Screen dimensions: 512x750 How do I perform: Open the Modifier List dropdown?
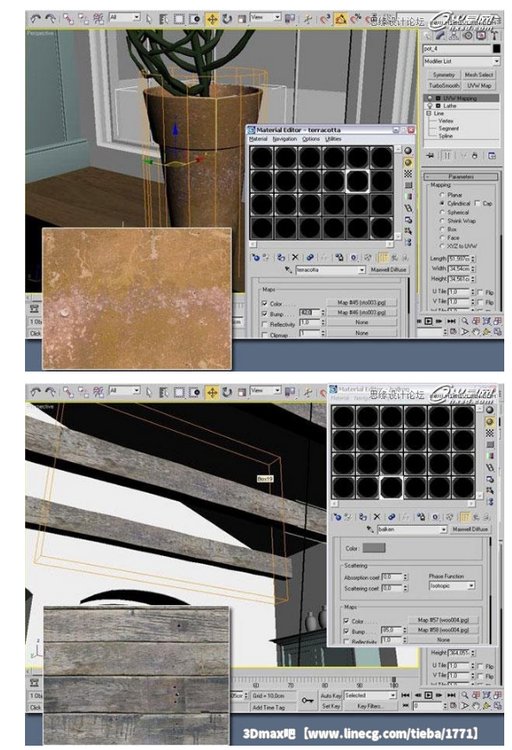tap(462, 61)
